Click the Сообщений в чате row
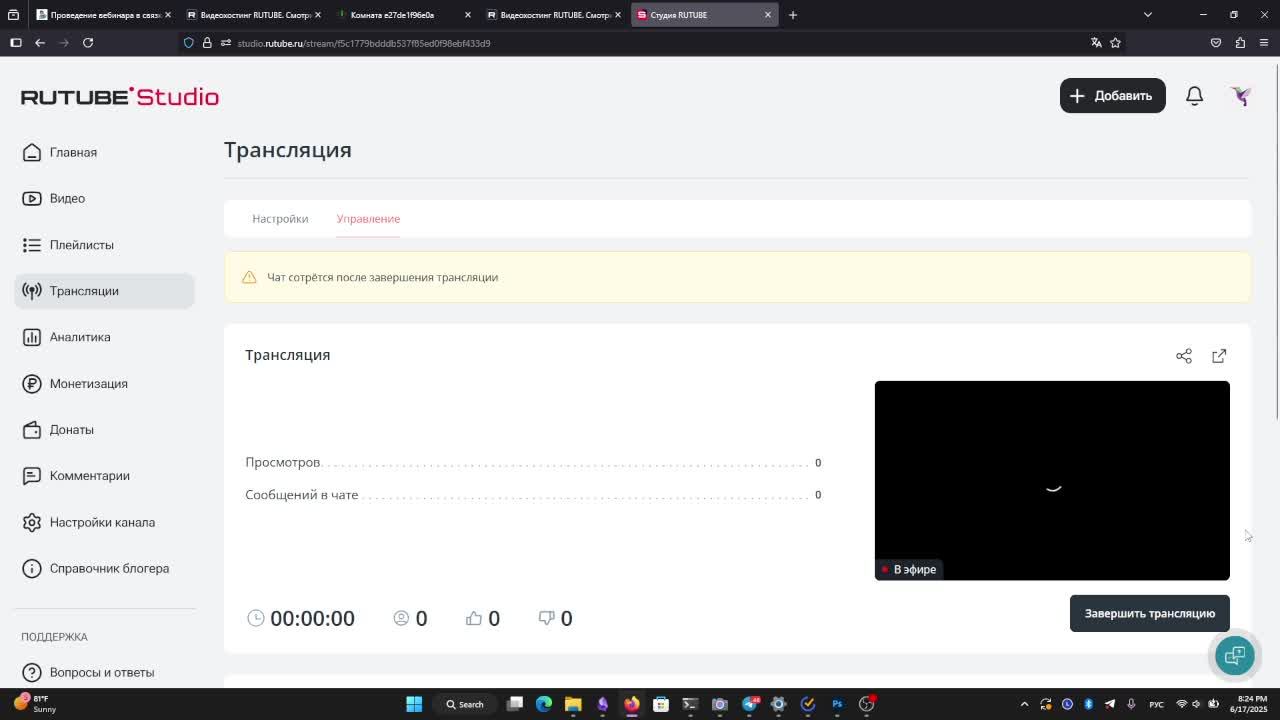Screen dimensions: 1280x720 tap(533, 495)
